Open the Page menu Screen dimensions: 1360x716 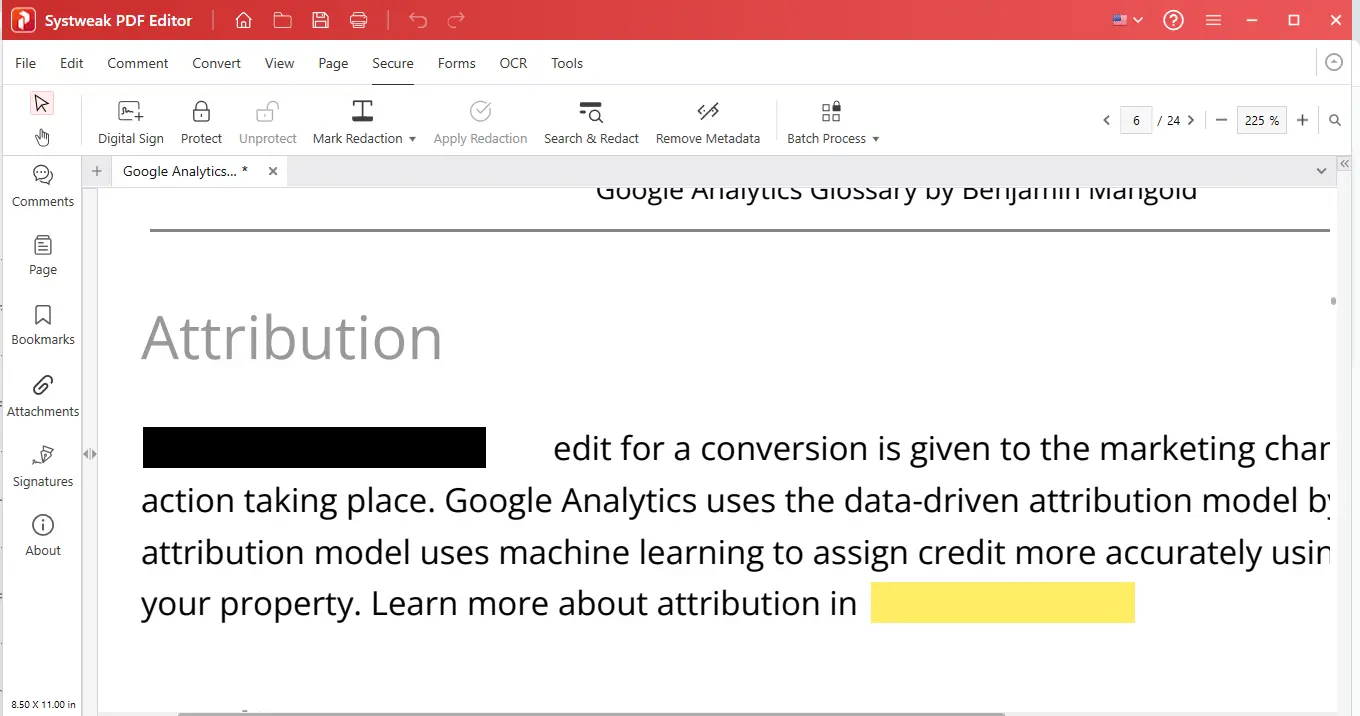[x=334, y=63]
